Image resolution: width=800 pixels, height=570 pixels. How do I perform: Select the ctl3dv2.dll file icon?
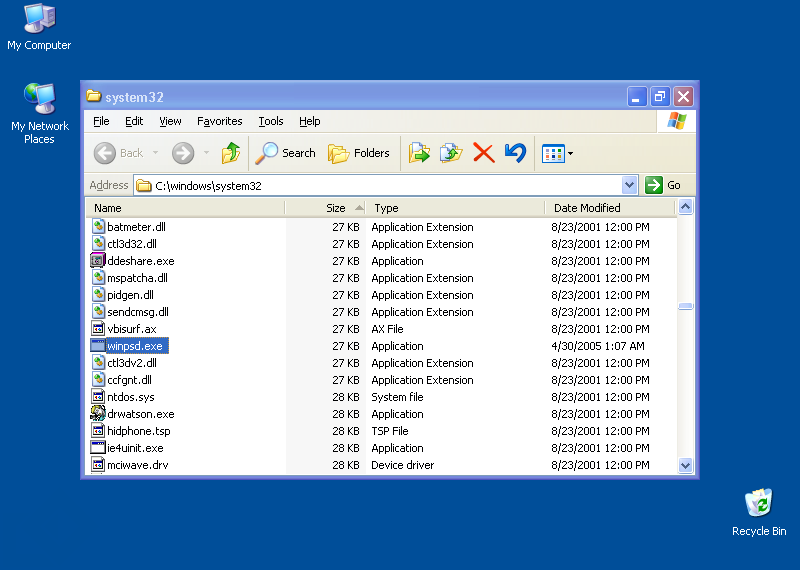point(98,362)
